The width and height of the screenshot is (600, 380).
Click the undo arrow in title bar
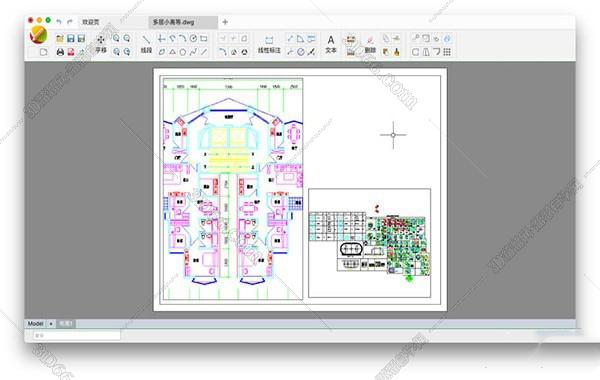pos(59,22)
